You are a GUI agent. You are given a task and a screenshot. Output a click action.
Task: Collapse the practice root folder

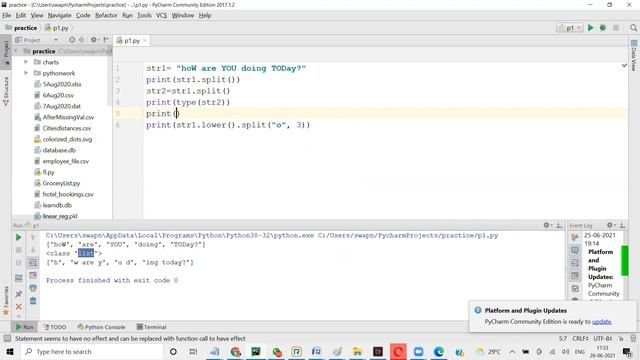[x=16, y=51]
